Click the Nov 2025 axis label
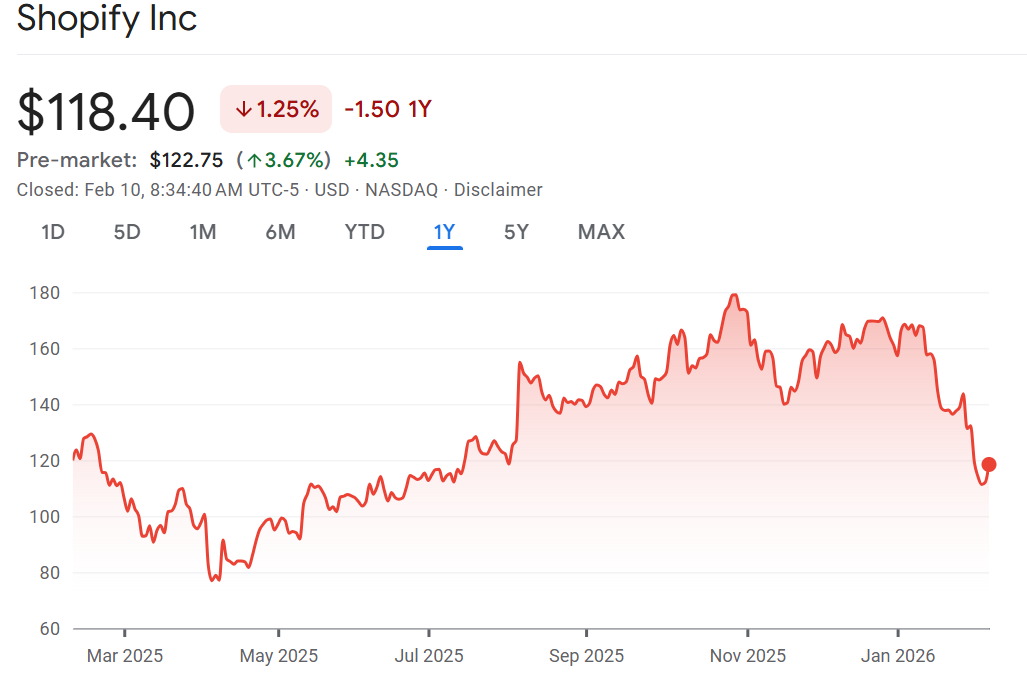This screenshot has width=1027, height=687. [747, 656]
